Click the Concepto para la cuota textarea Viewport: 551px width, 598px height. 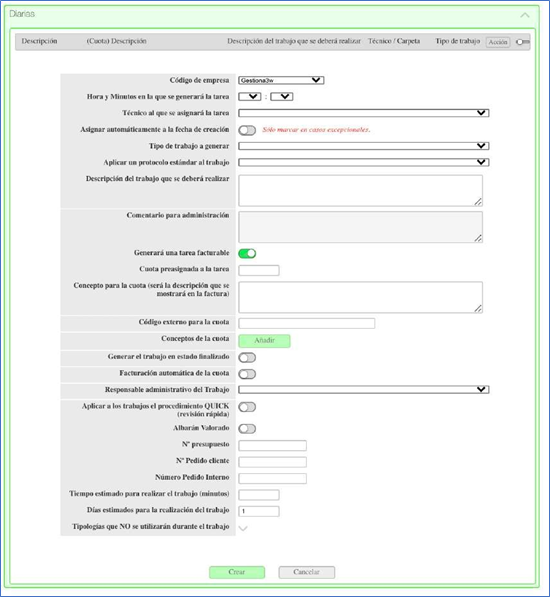click(x=360, y=297)
